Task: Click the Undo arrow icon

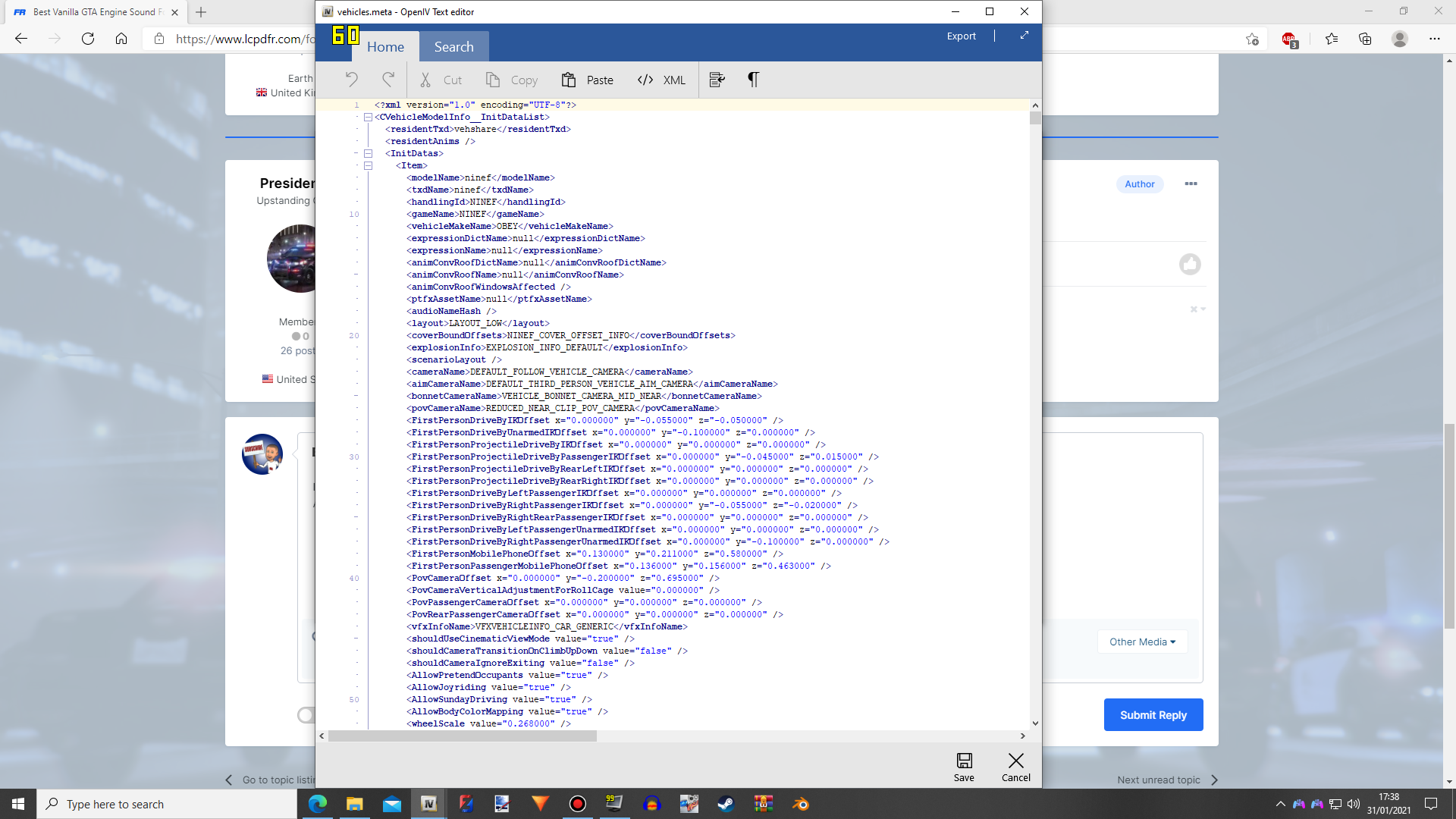Action: point(352,80)
